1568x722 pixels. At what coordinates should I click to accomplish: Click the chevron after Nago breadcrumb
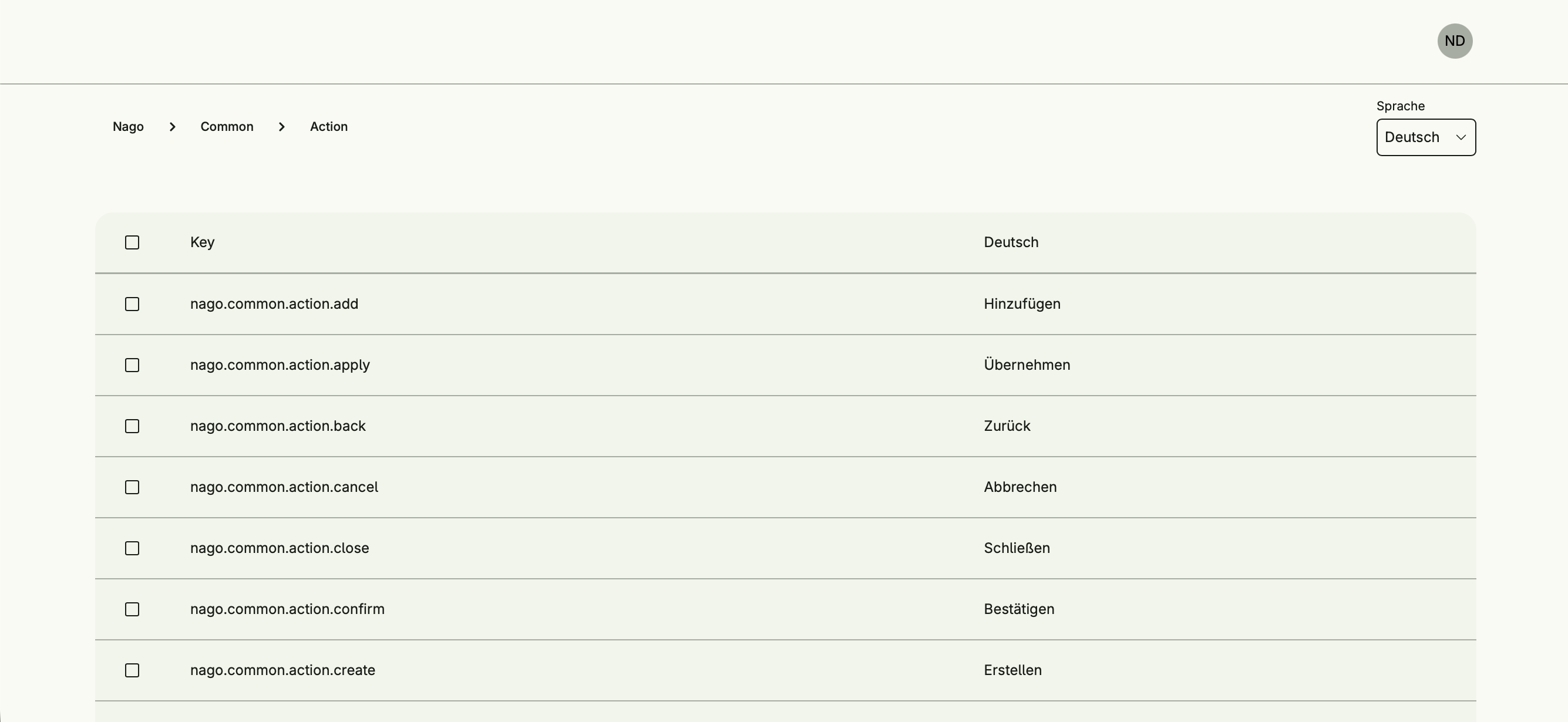[x=172, y=127]
